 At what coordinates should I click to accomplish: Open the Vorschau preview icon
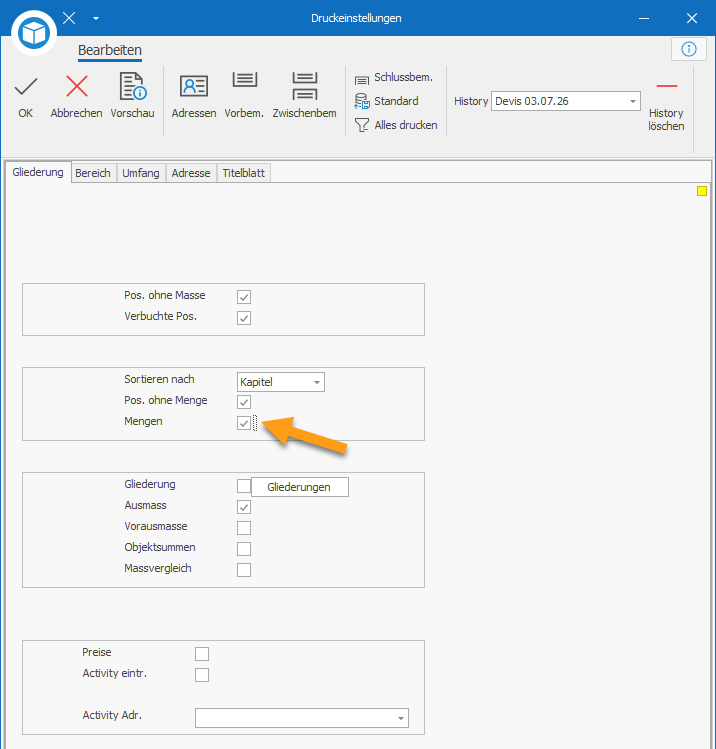[x=132, y=86]
